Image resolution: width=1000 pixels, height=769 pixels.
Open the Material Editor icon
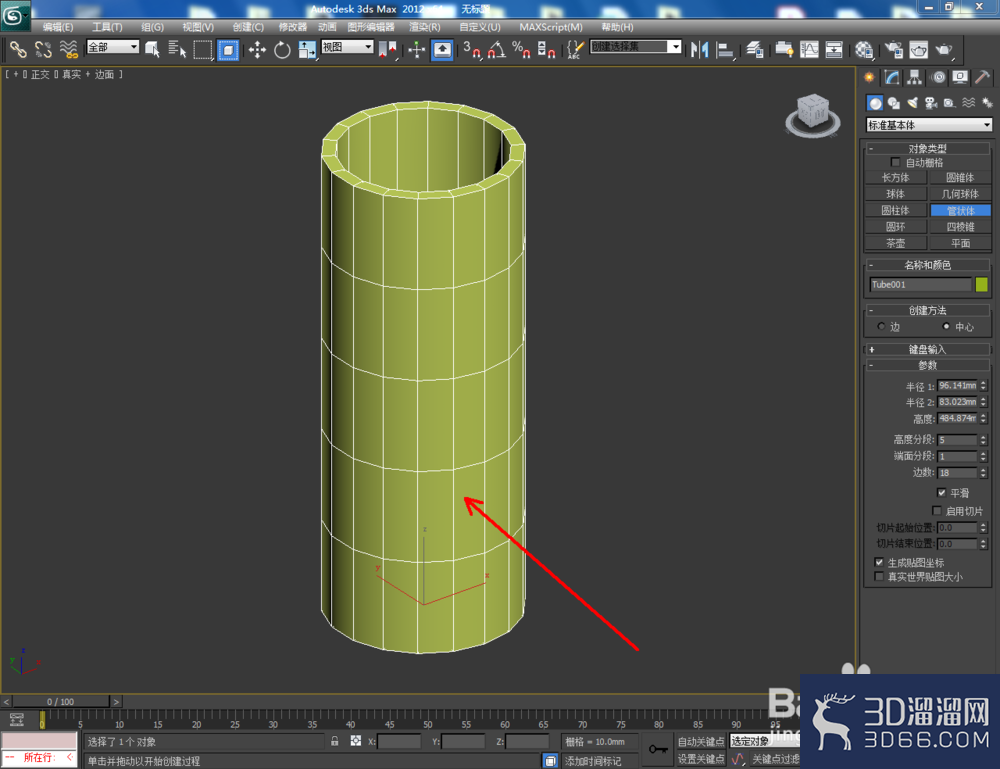click(x=864, y=49)
